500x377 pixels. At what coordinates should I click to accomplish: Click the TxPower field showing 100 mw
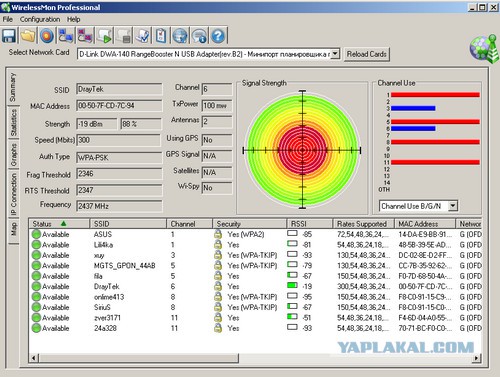[217, 105]
